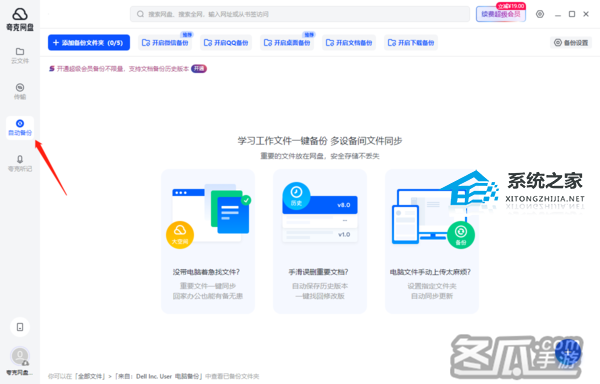Minimize the Quark Netdisk window

tap(558, 15)
